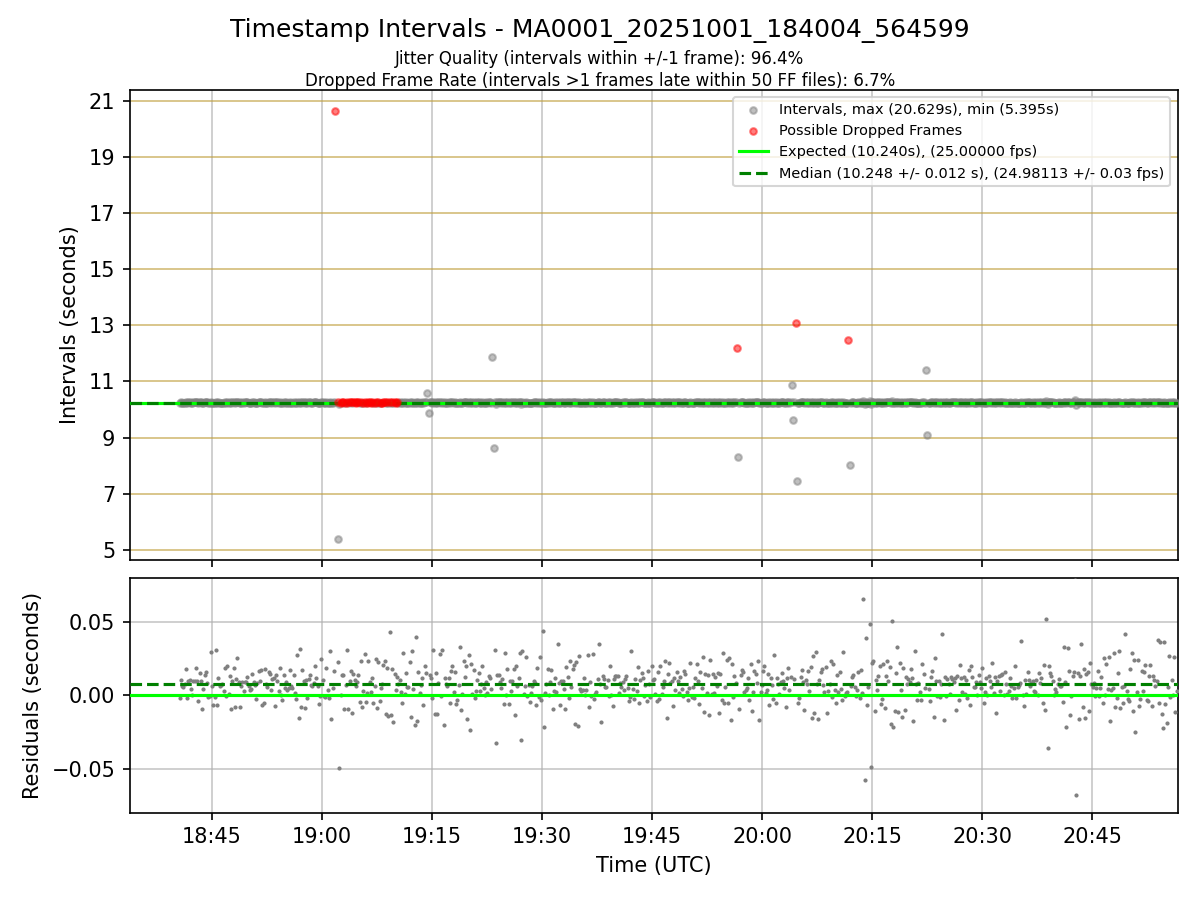Click the red cluster of points between 19:00 and 19:15
The height and width of the screenshot is (900, 1200).
368,403
